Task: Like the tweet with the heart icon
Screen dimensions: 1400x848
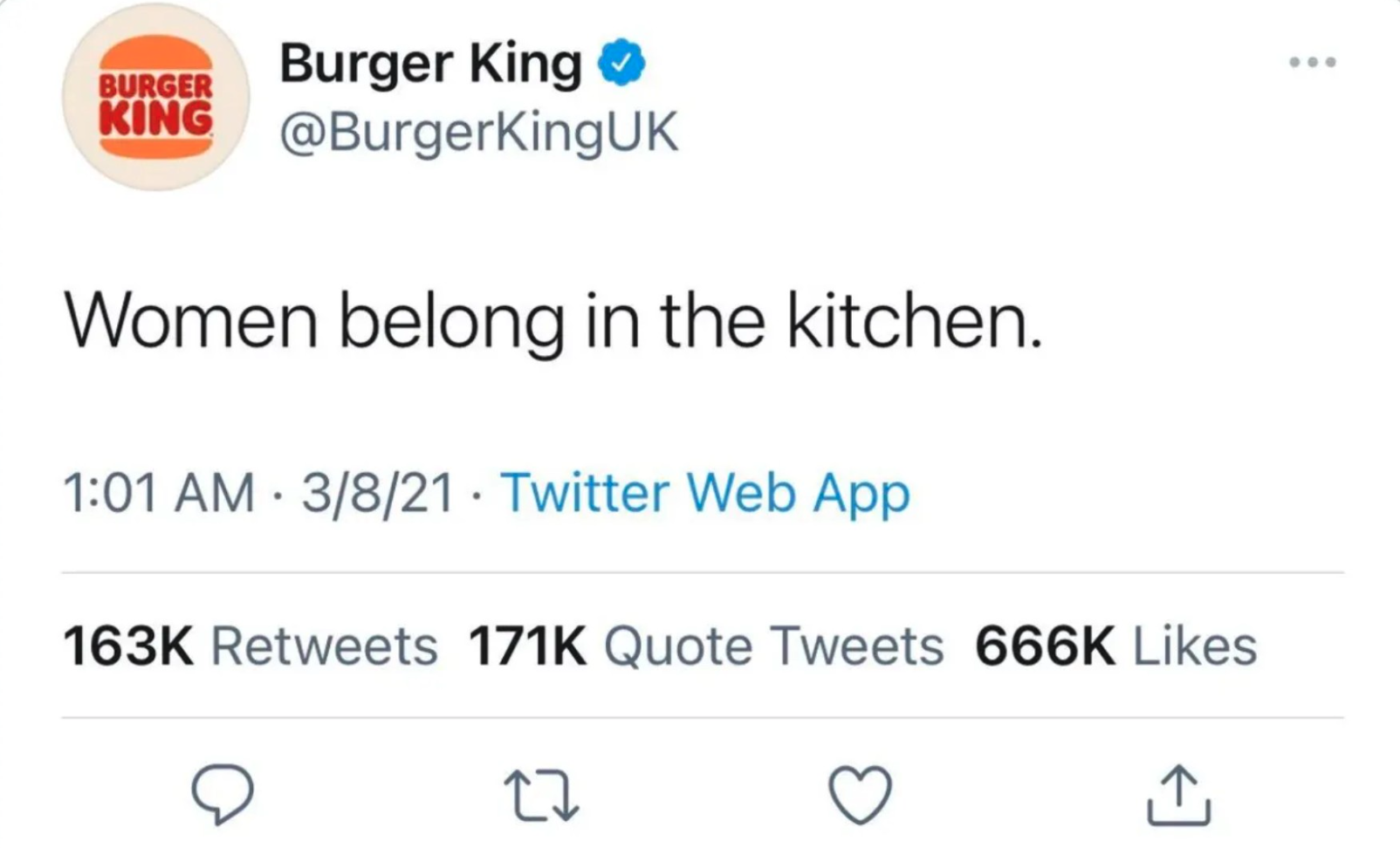Action: coord(860,795)
